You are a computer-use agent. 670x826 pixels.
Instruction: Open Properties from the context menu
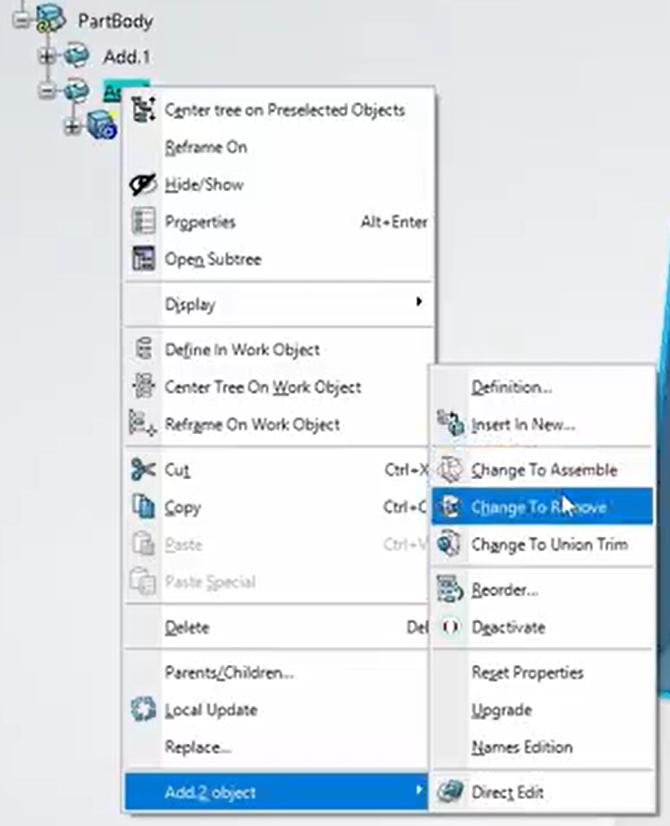click(x=280, y=222)
